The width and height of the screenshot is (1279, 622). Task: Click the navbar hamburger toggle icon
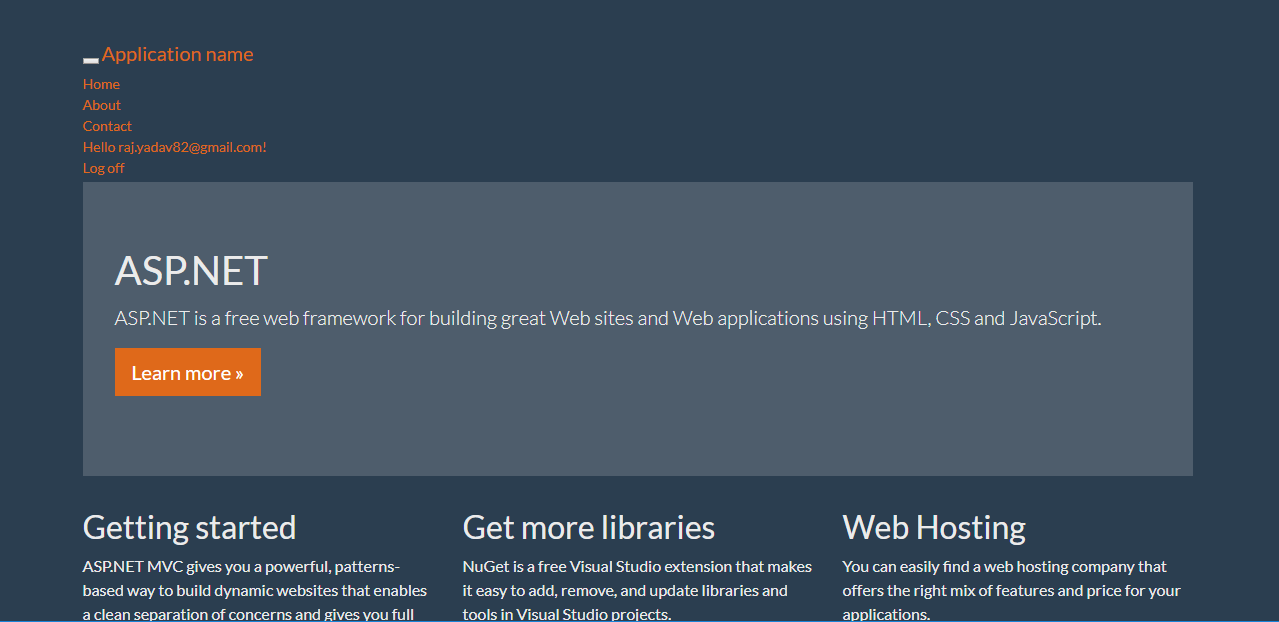(90, 60)
